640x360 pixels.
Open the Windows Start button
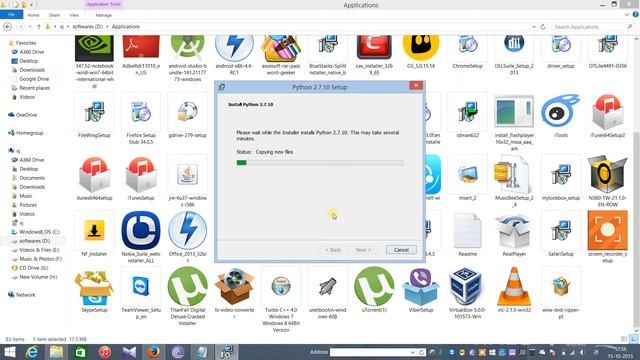(x=9, y=352)
